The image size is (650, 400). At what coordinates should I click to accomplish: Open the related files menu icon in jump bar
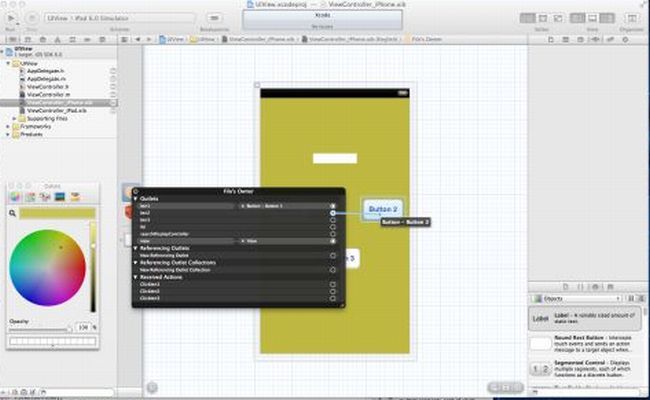click(124, 39)
